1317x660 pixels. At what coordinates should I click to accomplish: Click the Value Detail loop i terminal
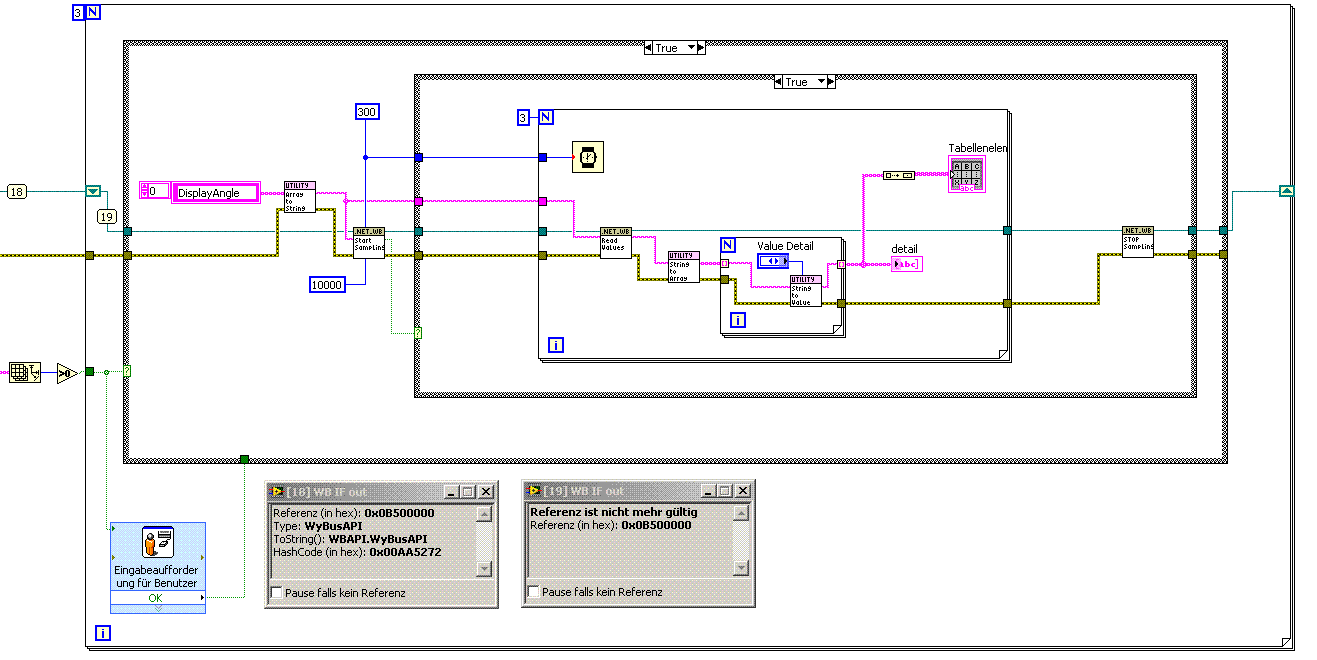(738, 320)
